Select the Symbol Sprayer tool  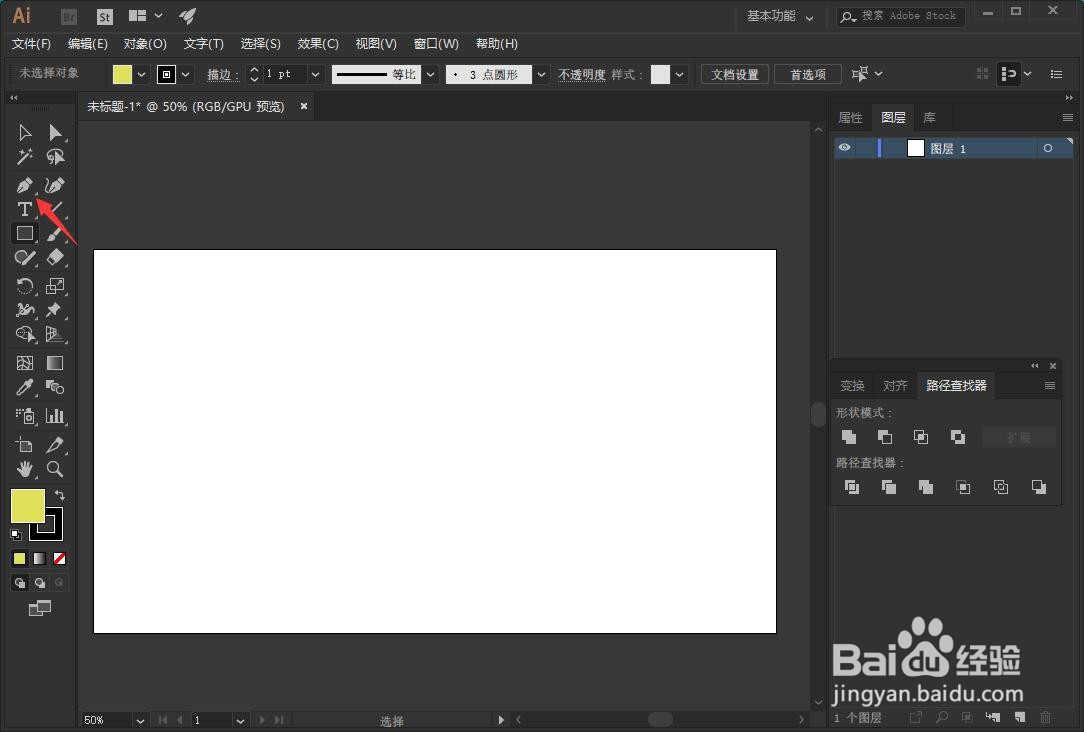pyautogui.click(x=25, y=415)
